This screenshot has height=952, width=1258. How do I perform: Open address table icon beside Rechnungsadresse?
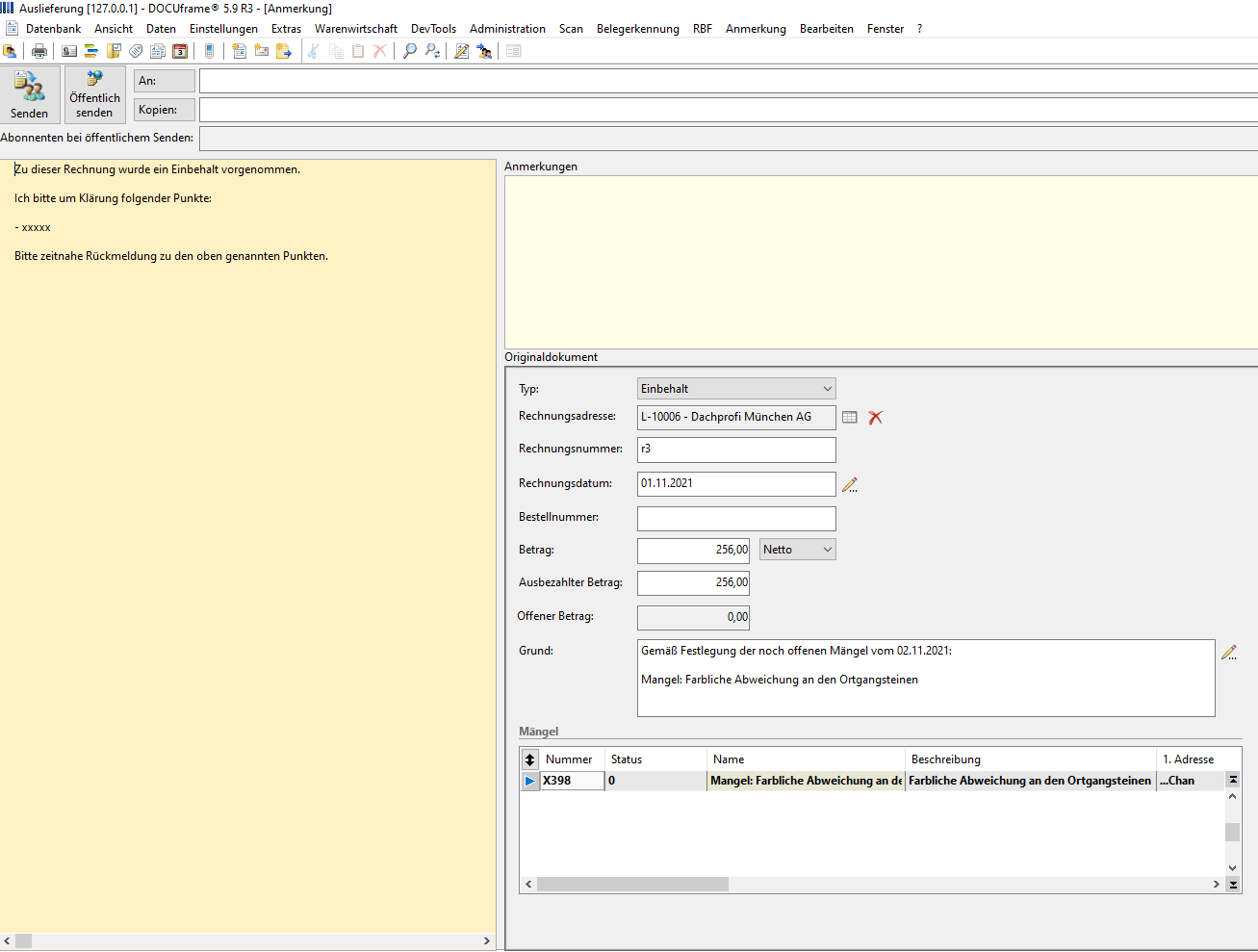point(850,417)
